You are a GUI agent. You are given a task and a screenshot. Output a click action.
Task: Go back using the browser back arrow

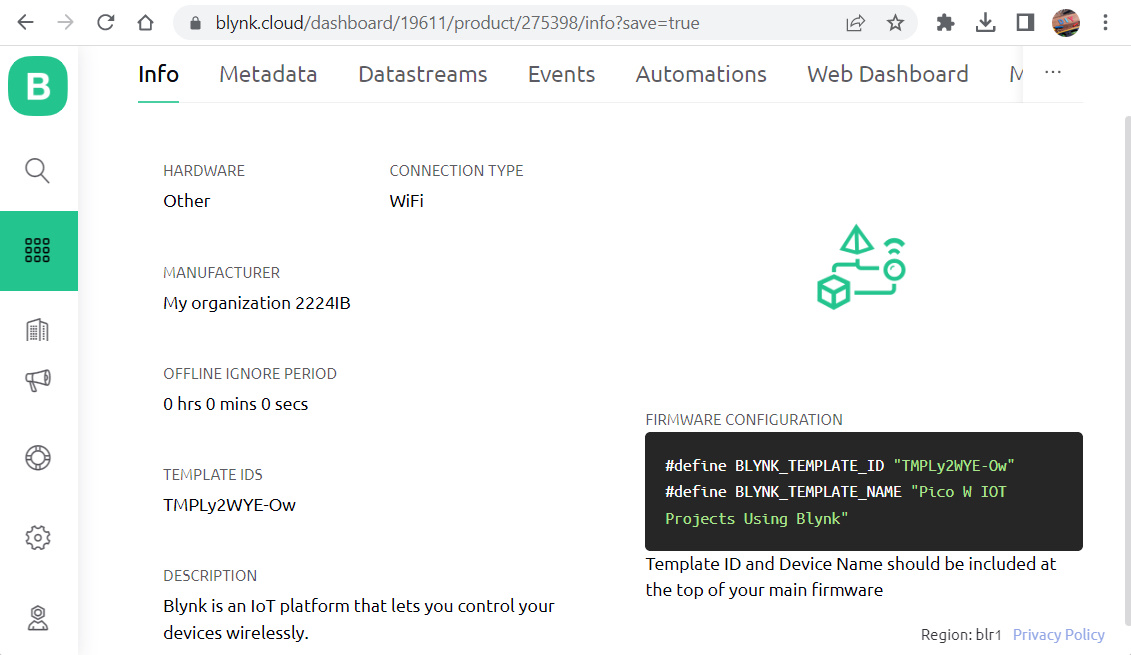(25, 22)
